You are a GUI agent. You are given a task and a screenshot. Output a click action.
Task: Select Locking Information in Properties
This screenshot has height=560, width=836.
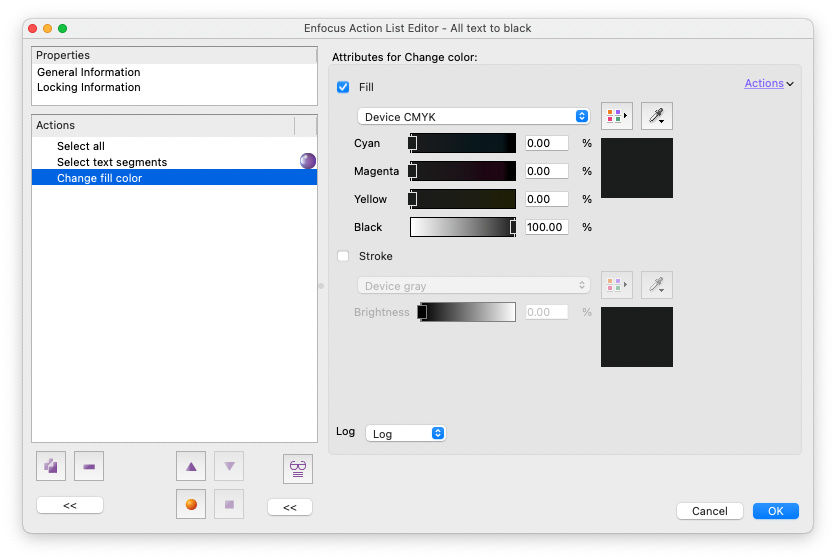89,87
